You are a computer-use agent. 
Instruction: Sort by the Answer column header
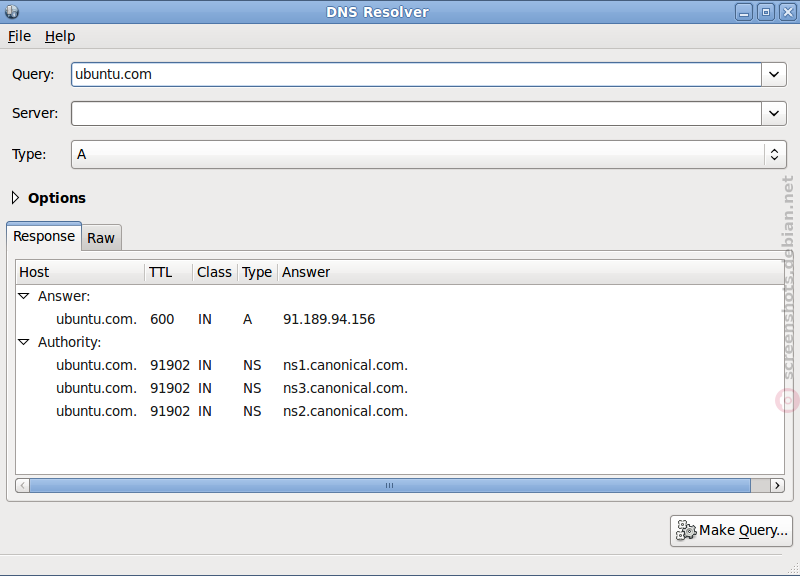click(531, 272)
